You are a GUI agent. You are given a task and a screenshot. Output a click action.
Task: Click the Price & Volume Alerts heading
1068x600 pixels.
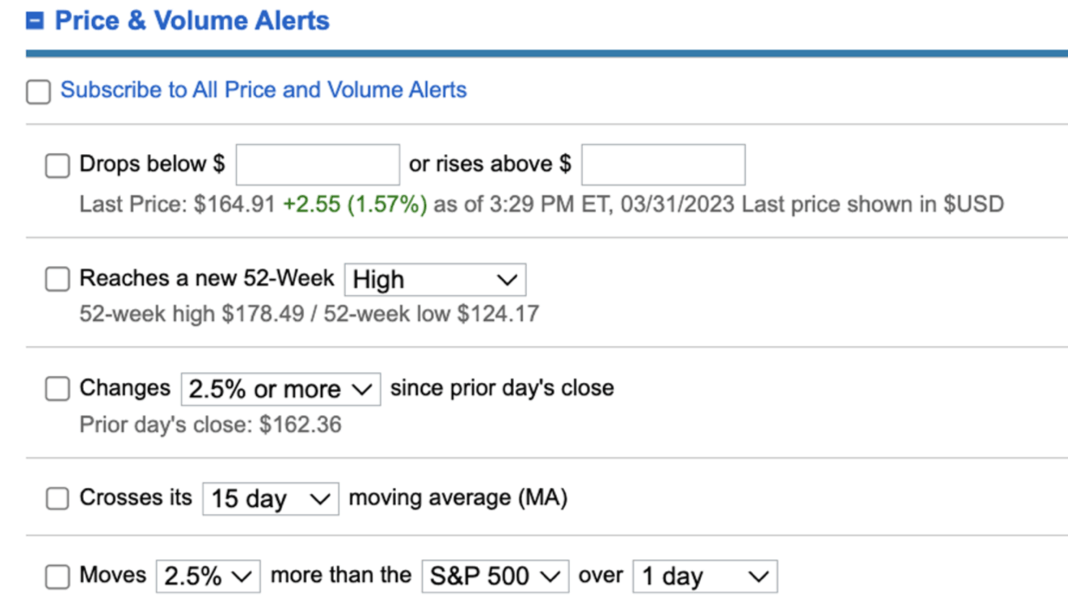tap(191, 21)
